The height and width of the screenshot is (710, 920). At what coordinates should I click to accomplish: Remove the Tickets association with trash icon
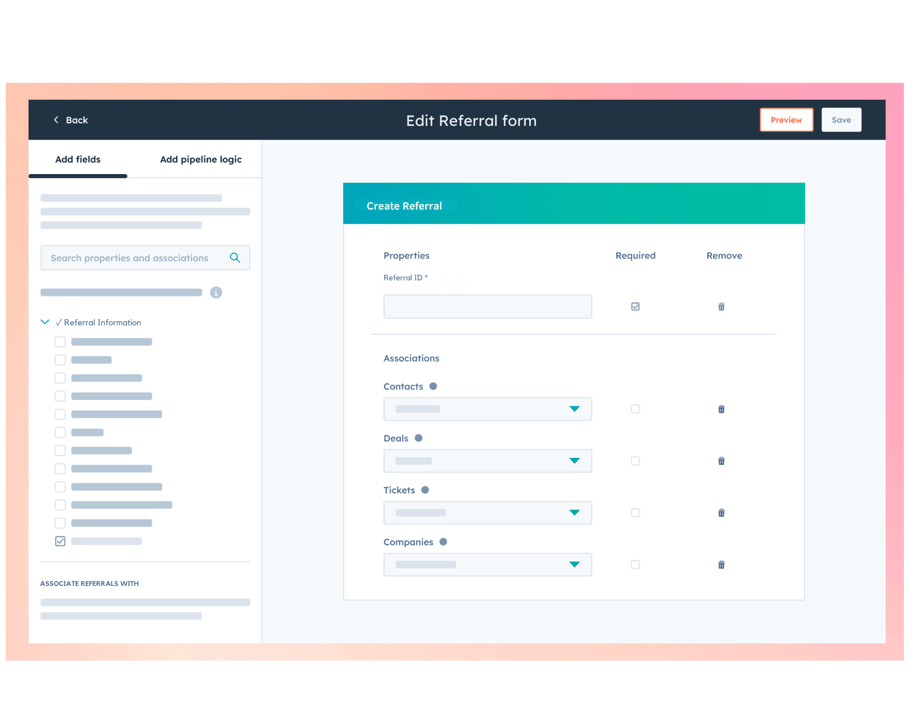click(721, 513)
